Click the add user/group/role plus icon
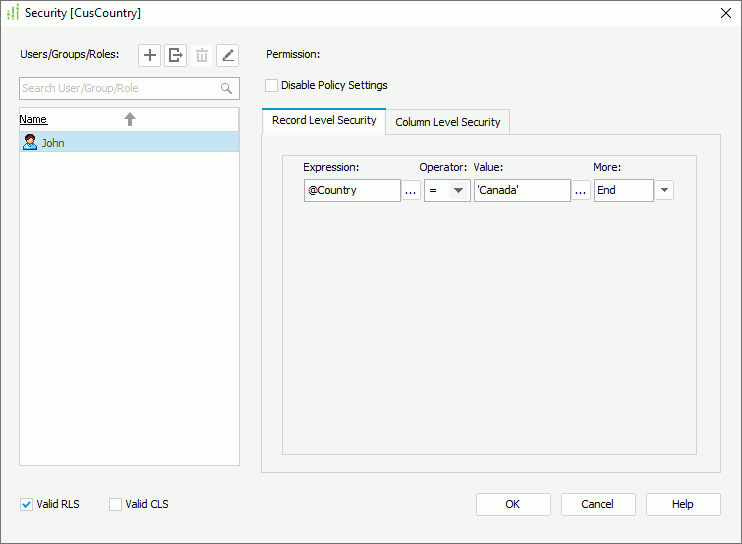 150,55
